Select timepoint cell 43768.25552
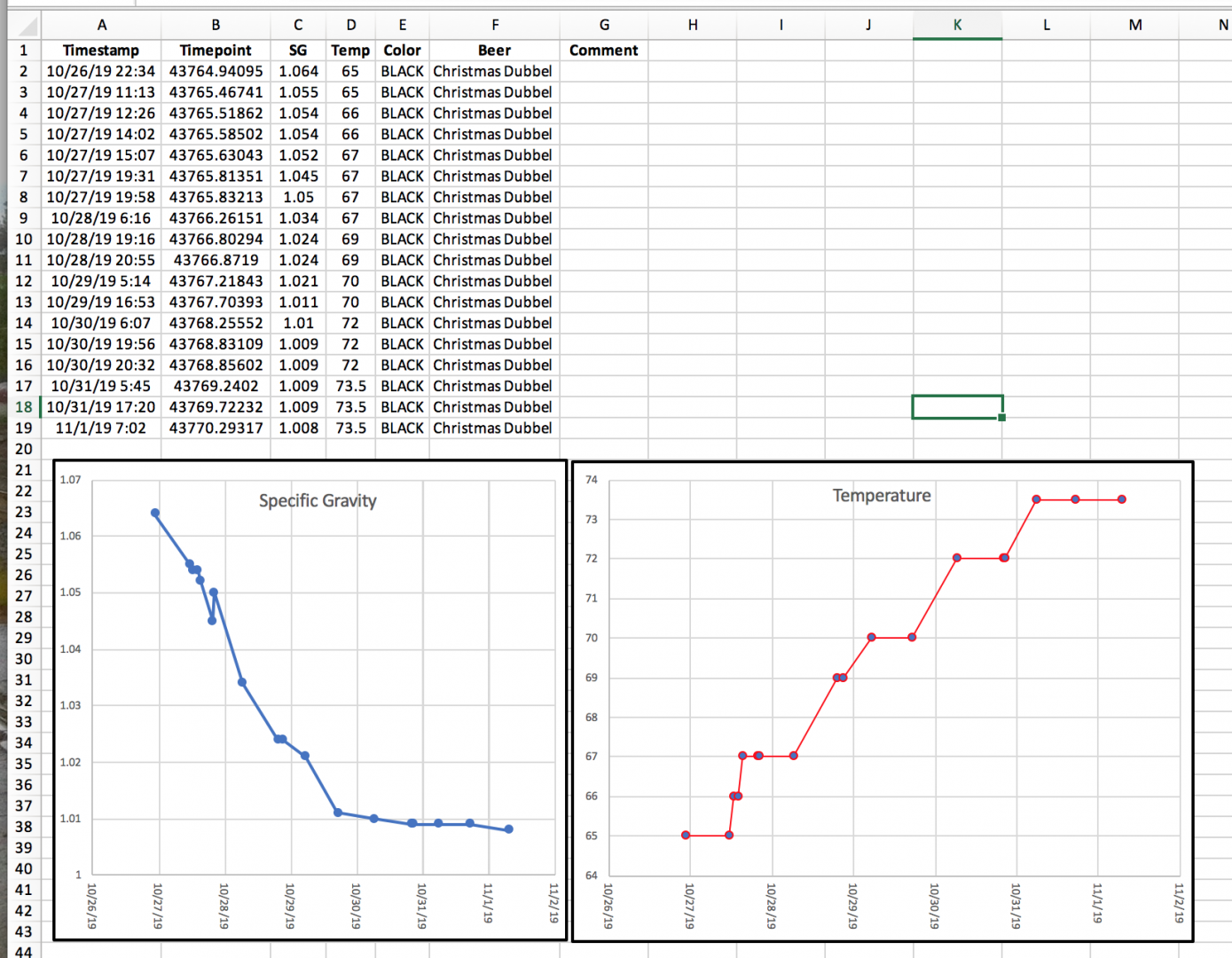This screenshot has height=958, width=1232. pyautogui.click(x=216, y=323)
